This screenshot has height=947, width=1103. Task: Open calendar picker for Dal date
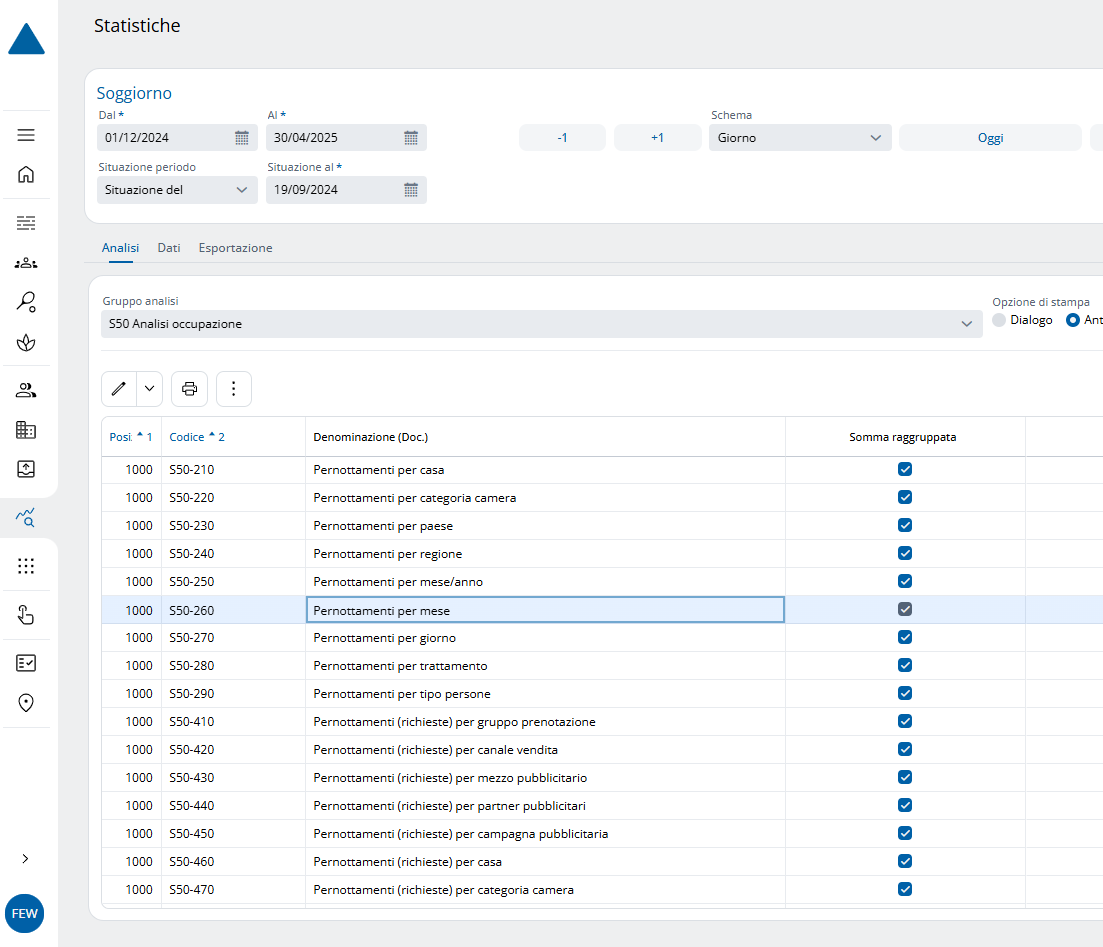click(x=241, y=138)
